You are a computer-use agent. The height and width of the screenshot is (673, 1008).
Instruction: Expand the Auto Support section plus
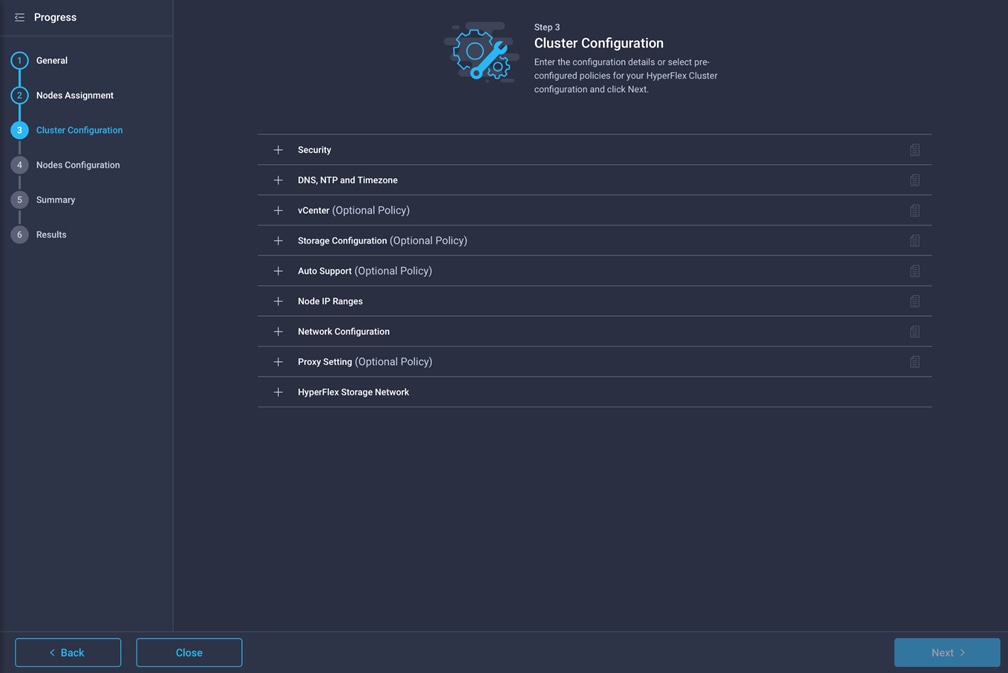(x=278, y=271)
